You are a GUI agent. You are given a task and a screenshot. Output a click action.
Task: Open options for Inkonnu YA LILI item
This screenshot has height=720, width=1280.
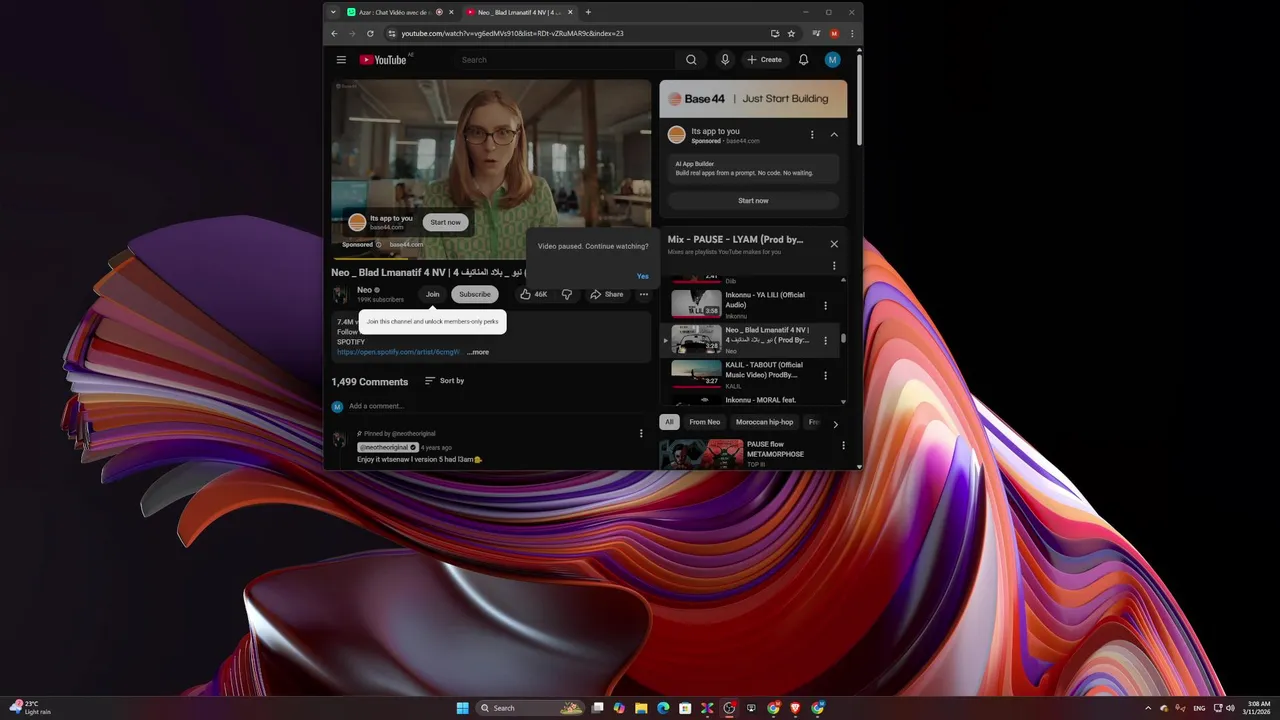(825, 305)
